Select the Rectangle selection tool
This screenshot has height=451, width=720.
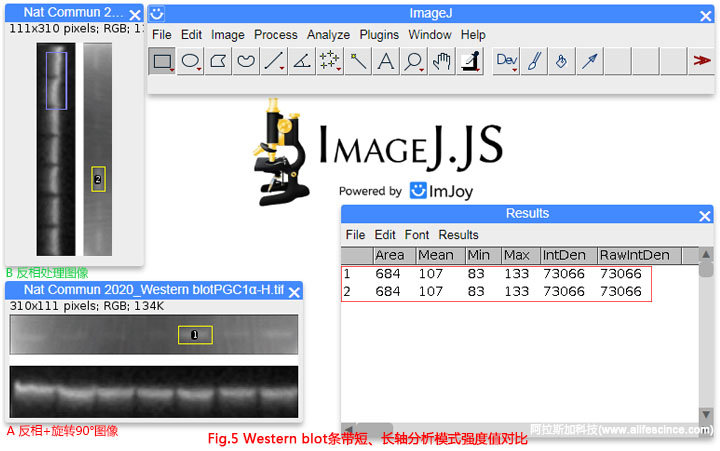tap(162, 62)
